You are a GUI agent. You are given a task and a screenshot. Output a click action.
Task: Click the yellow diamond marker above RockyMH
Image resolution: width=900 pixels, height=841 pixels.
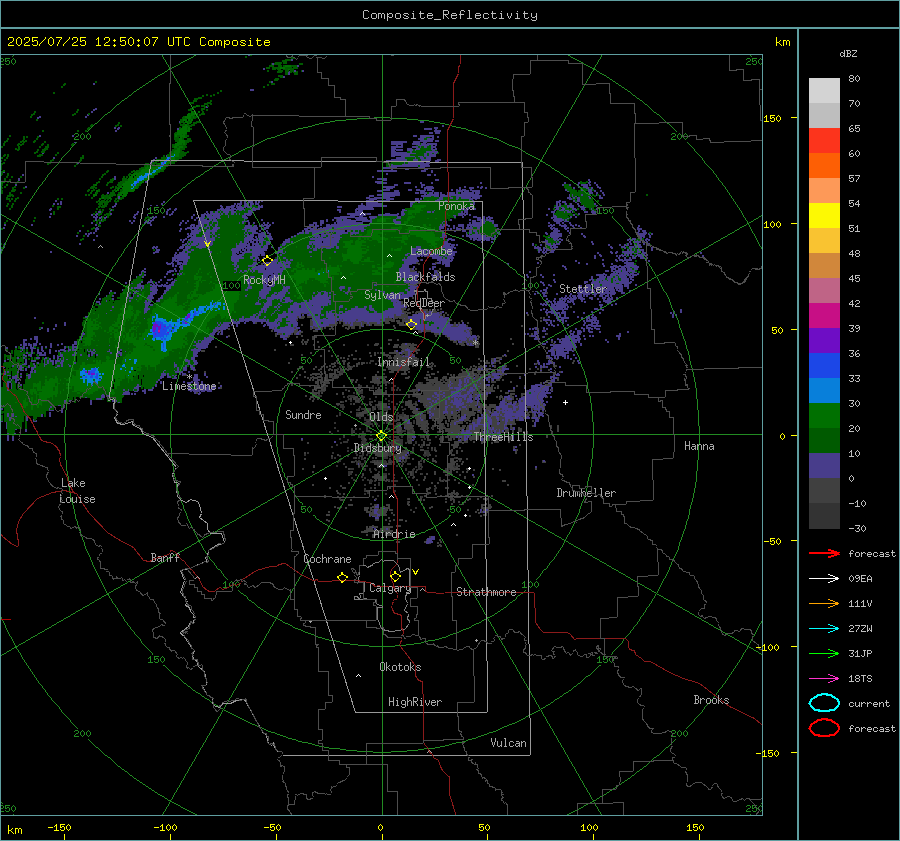tap(267, 261)
